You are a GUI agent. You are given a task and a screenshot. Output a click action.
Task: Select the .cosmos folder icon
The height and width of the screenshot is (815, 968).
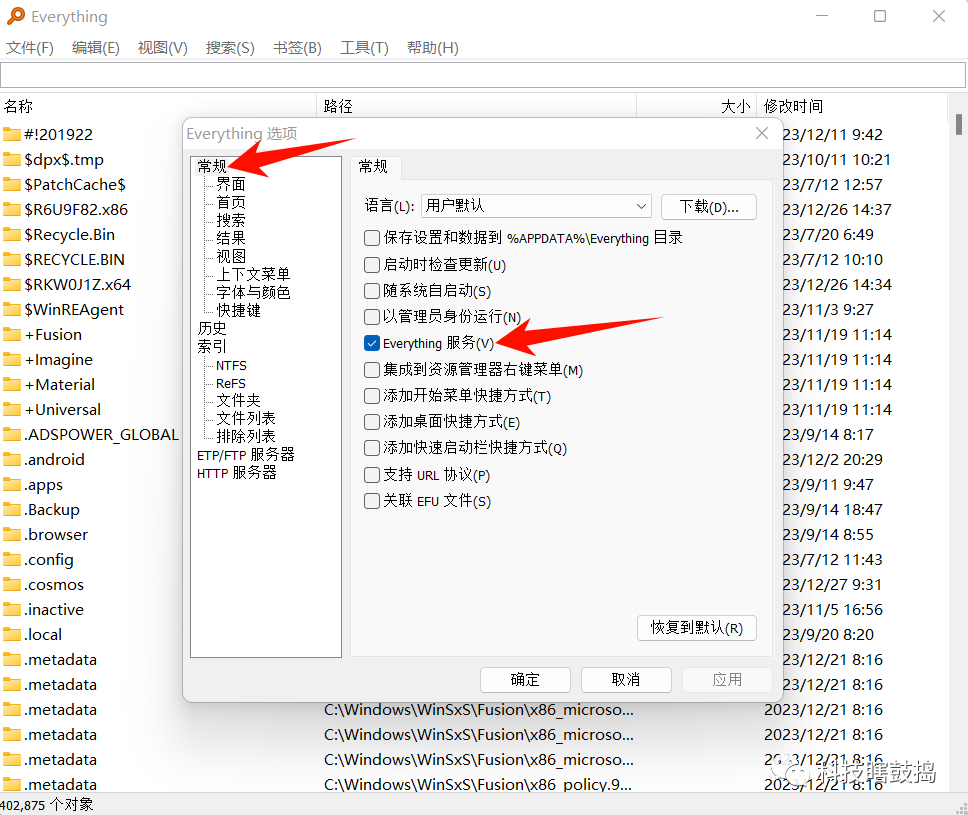click(x=12, y=584)
